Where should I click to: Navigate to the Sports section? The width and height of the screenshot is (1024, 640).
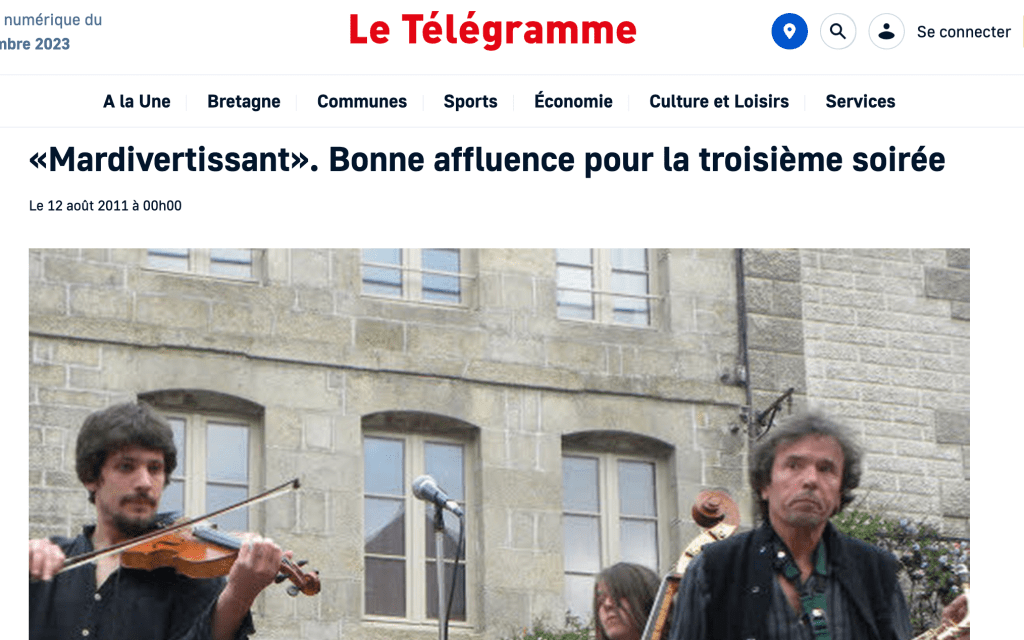click(x=470, y=102)
